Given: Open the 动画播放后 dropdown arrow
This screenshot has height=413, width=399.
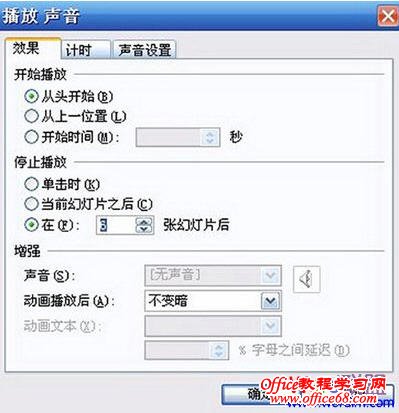Looking at the screenshot, I should [x=270, y=301].
